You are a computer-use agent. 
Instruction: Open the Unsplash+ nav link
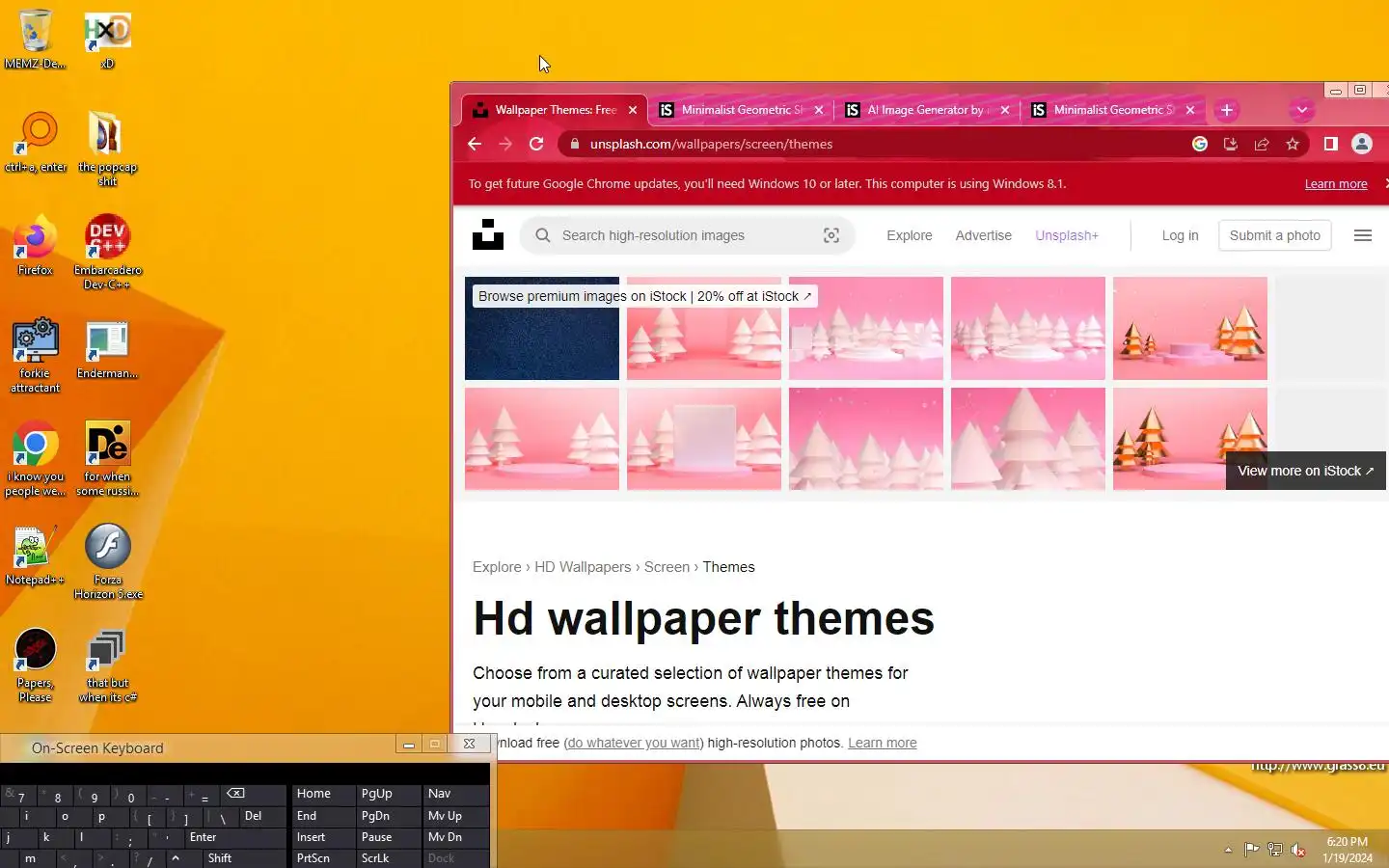point(1067,235)
